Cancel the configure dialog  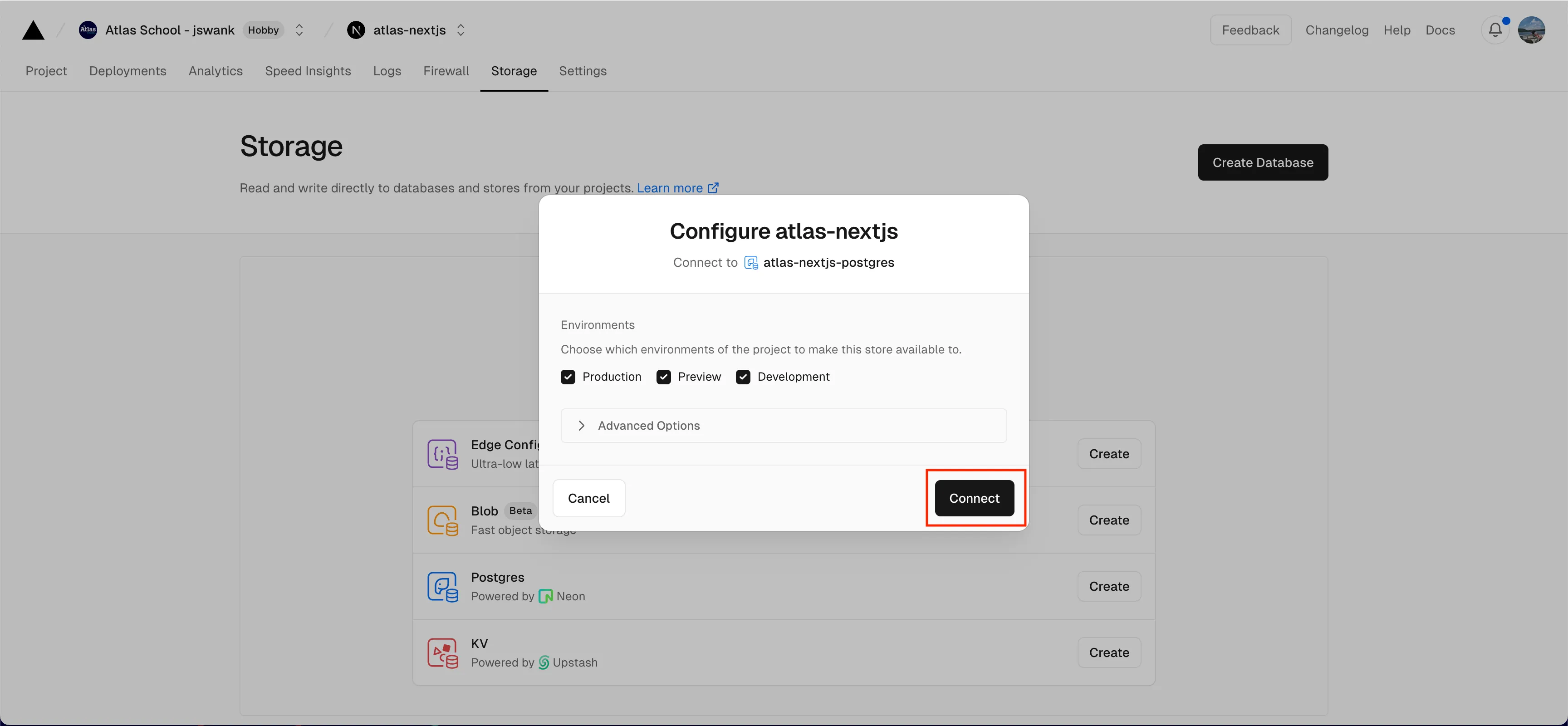pos(588,498)
